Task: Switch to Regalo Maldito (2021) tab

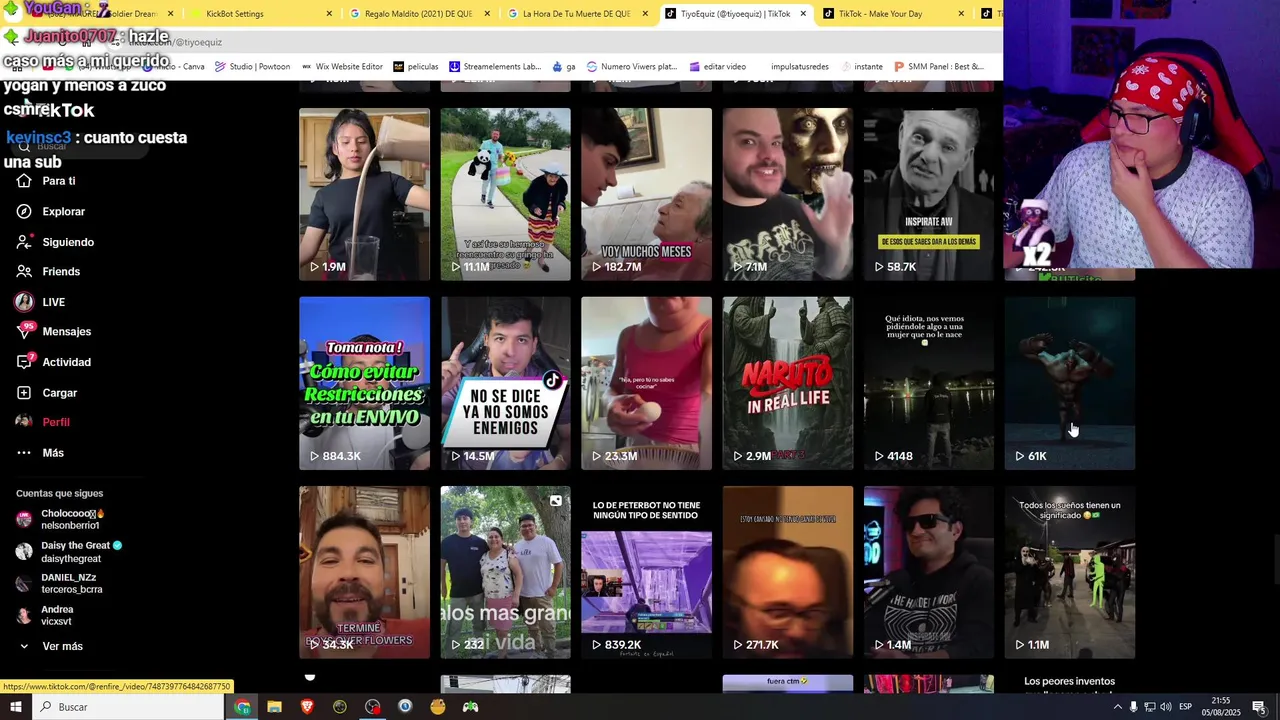Action: (x=420, y=14)
